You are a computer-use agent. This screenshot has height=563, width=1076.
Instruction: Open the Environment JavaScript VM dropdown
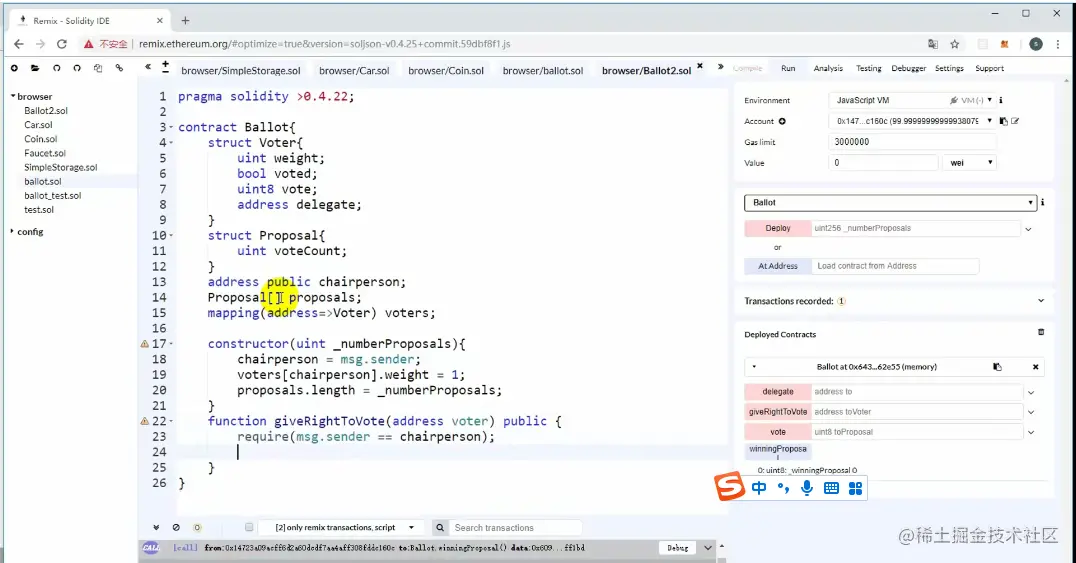[912, 100]
